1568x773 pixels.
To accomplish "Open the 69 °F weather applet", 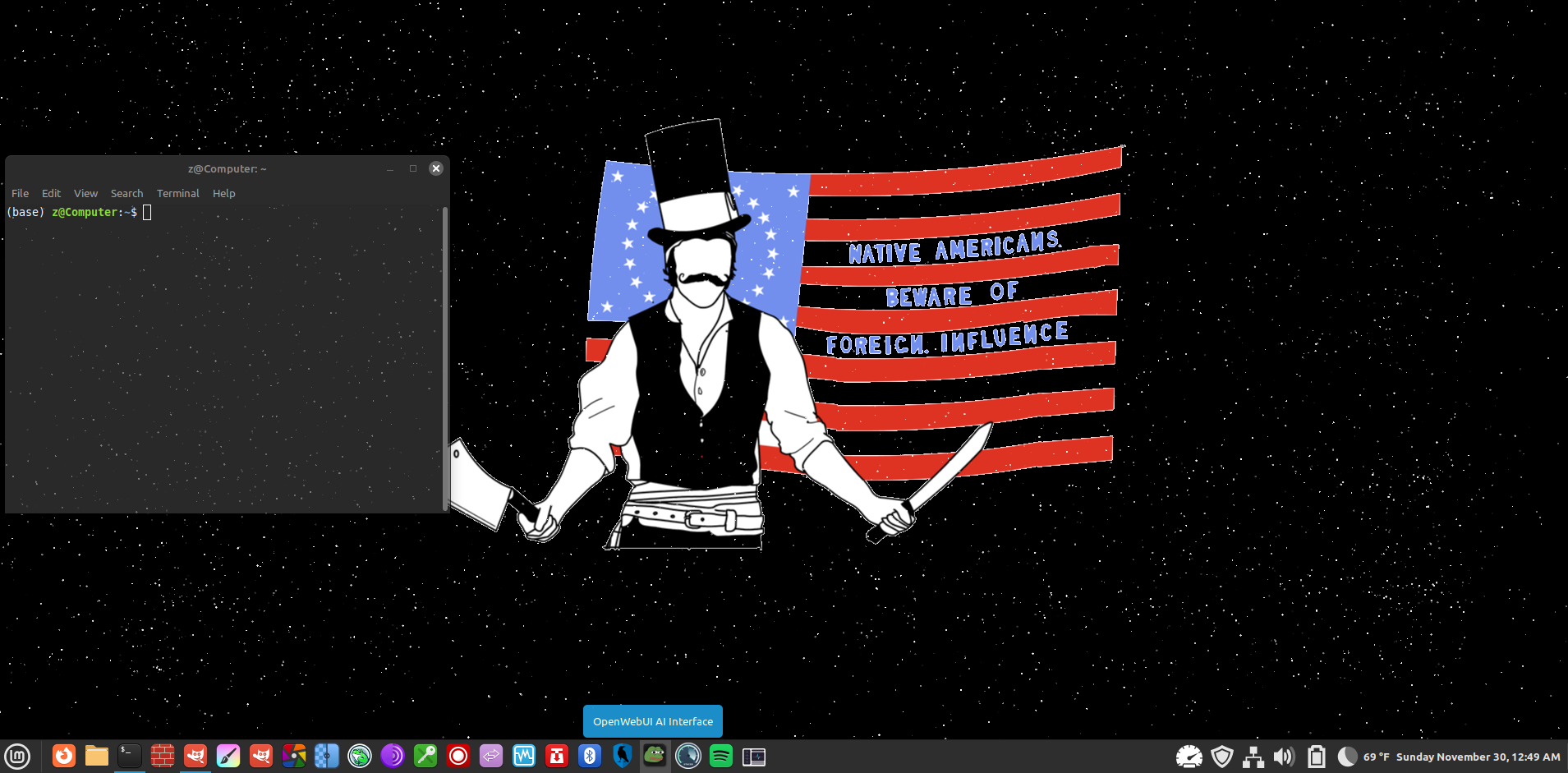I will [x=1363, y=757].
